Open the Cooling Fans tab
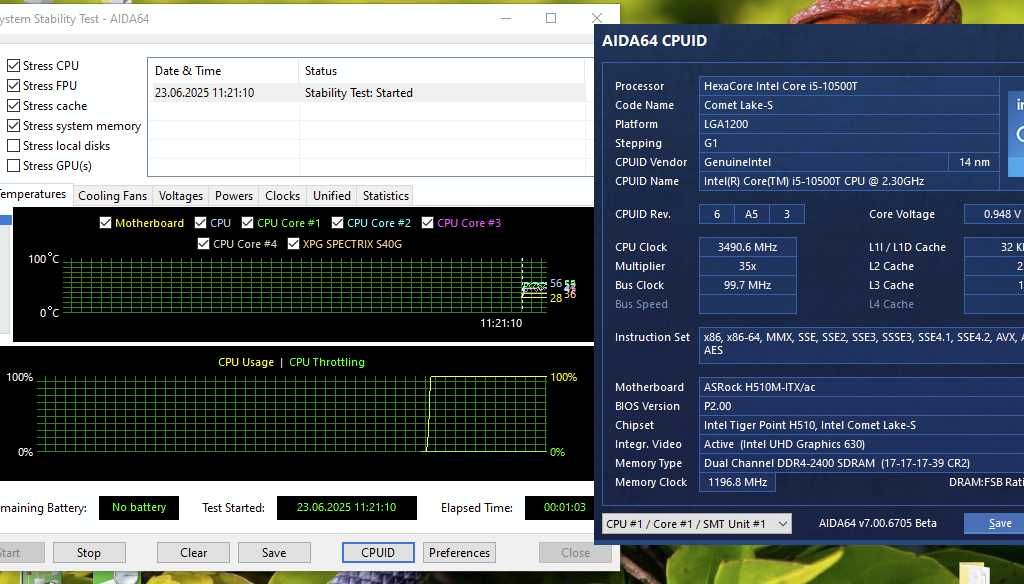The width and height of the screenshot is (1024, 584). (112, 196)
